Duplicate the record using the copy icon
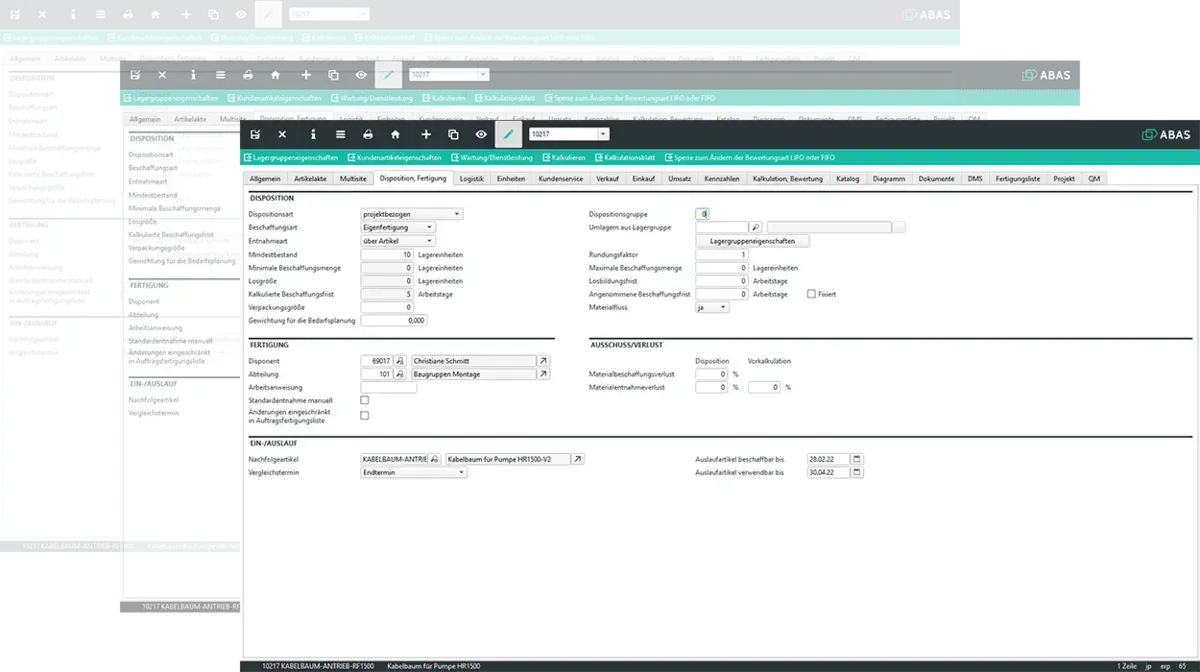The width and height of the screenshot is (1200, 672). click(x=452, y=134)
